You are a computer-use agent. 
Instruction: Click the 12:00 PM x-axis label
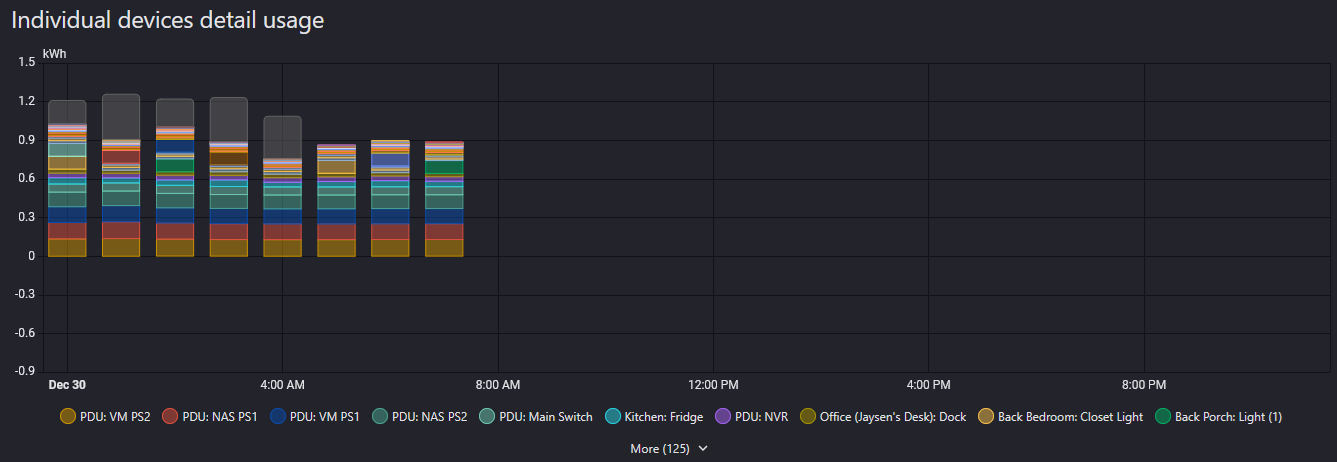click(713, 384)
